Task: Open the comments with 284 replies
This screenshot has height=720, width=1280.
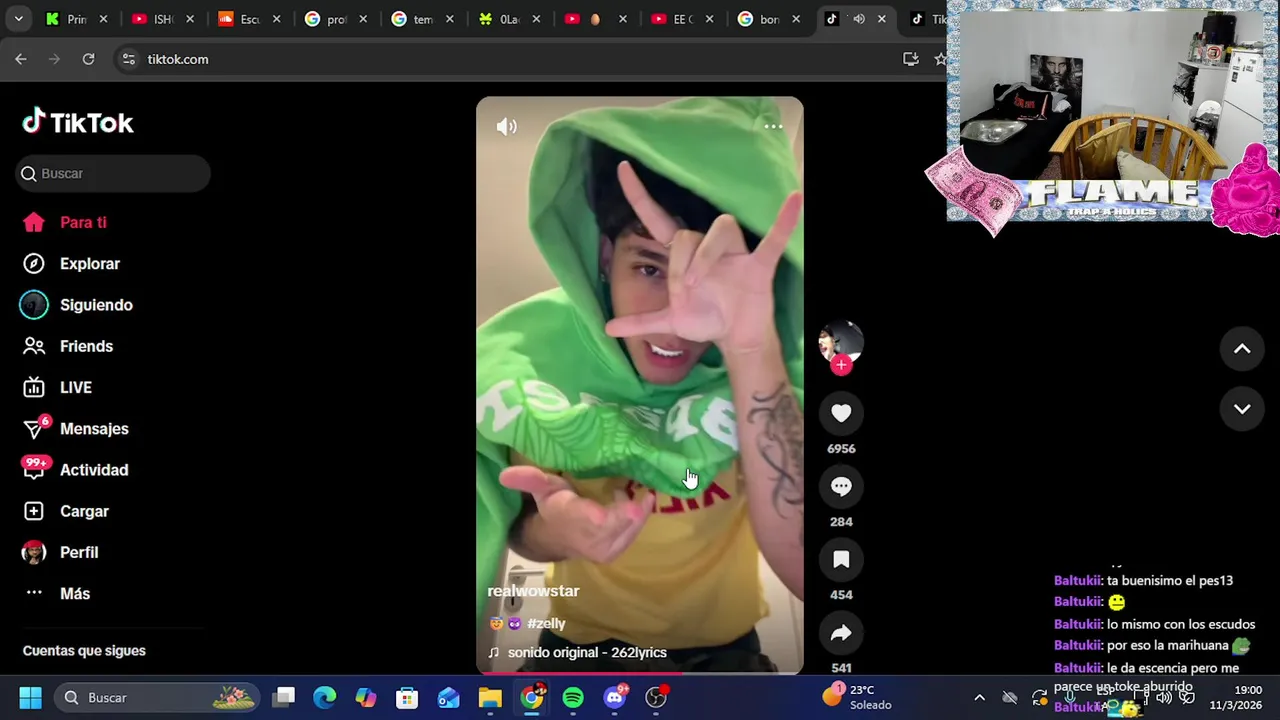Action: 841,486
